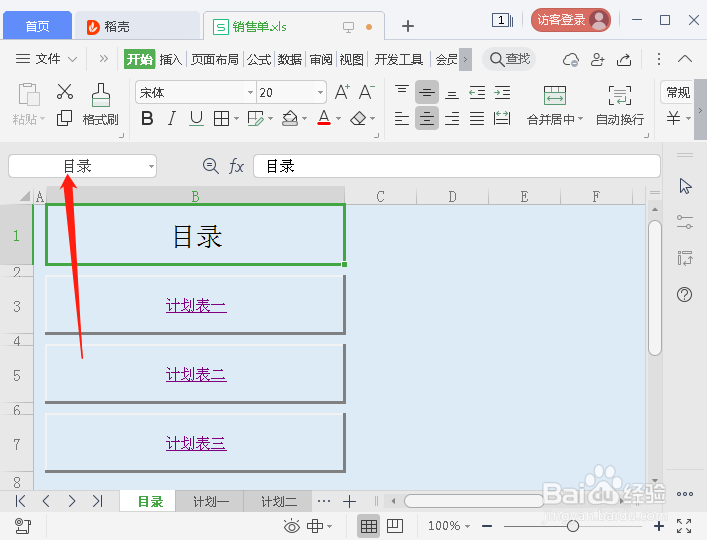This screenshot has width=707, height=540.
Task: Click the distributed alignment icon
Action: [502, 119]
